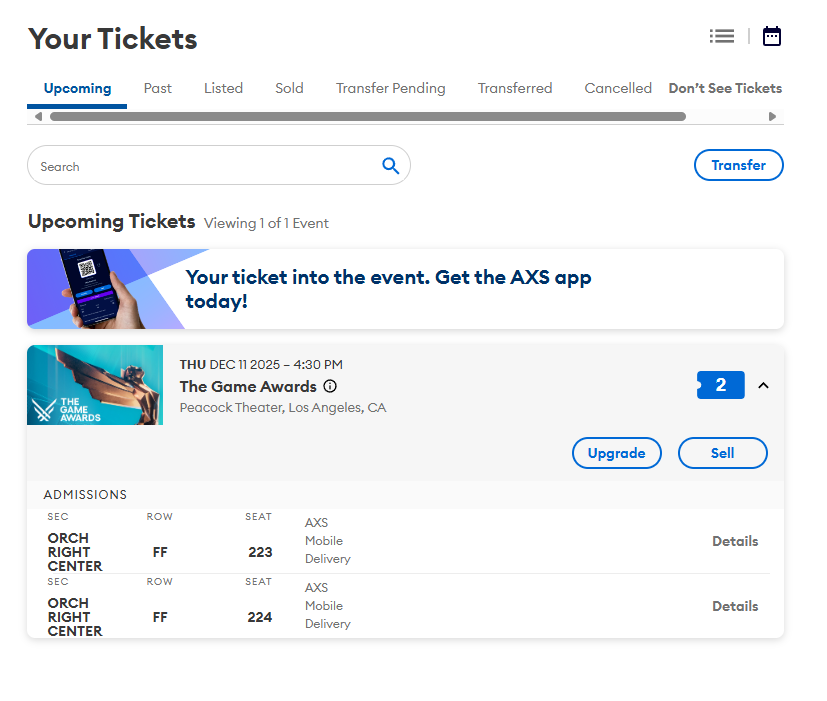
Task: Click ORCH RIGHT CENTER for seat 224
Action: point(75,617)
